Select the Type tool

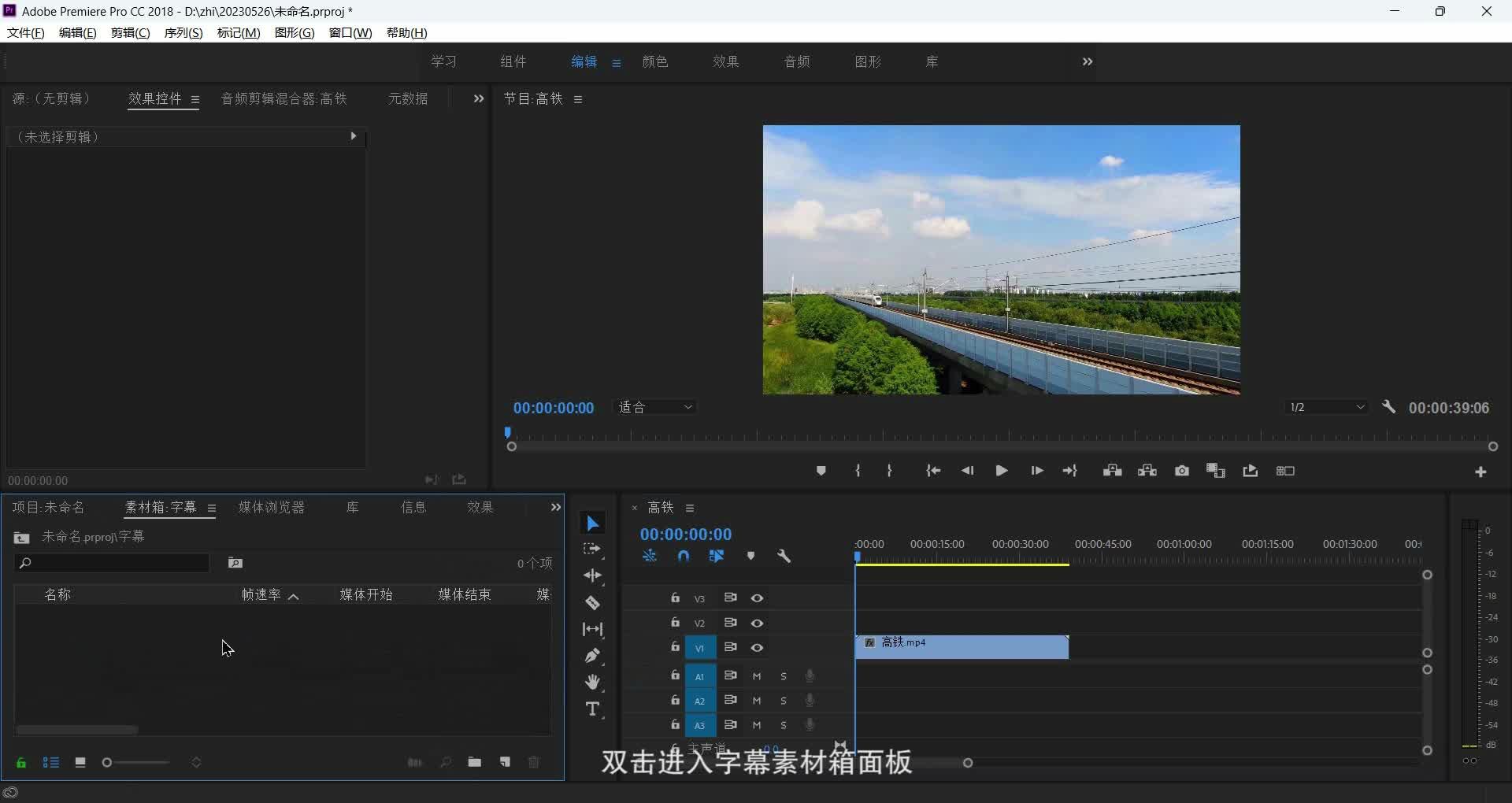coord(593,709)
